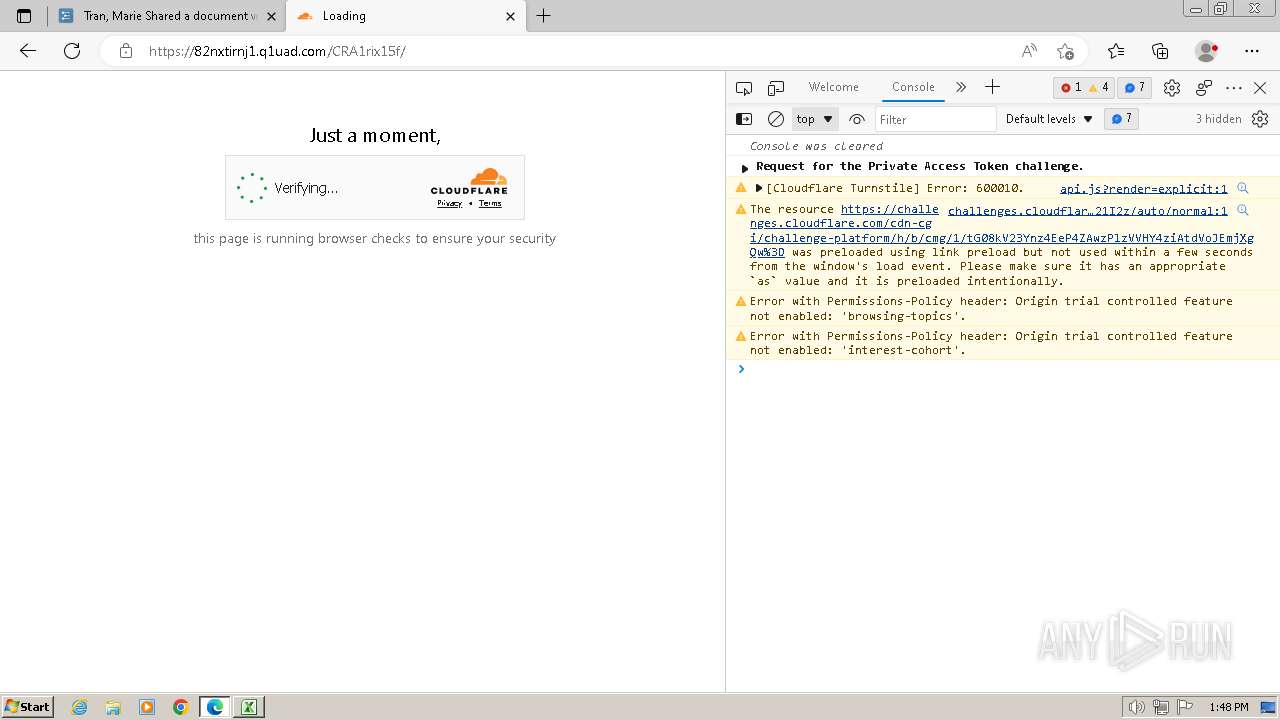Toggle device emulation in DevTools
Screen dimensions: 1280x720
[x=776, y=88]
